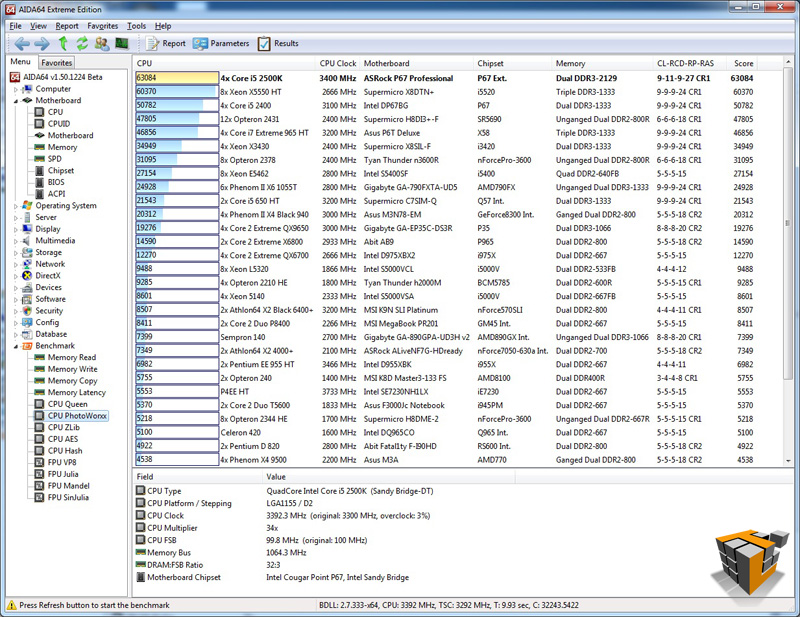Screen dimensions: 800x617
Task: Sort by the Score column header
Action: 743,63
